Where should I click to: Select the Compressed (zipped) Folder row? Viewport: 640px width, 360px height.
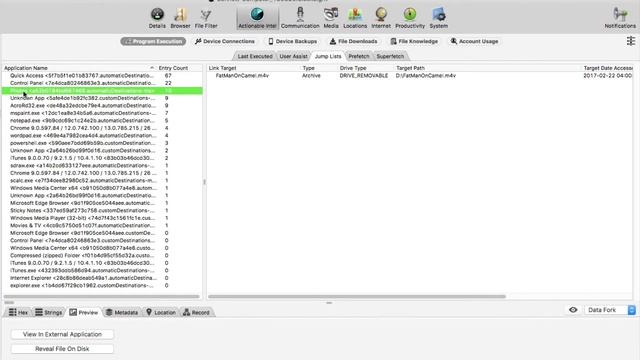tap(102, 255)
